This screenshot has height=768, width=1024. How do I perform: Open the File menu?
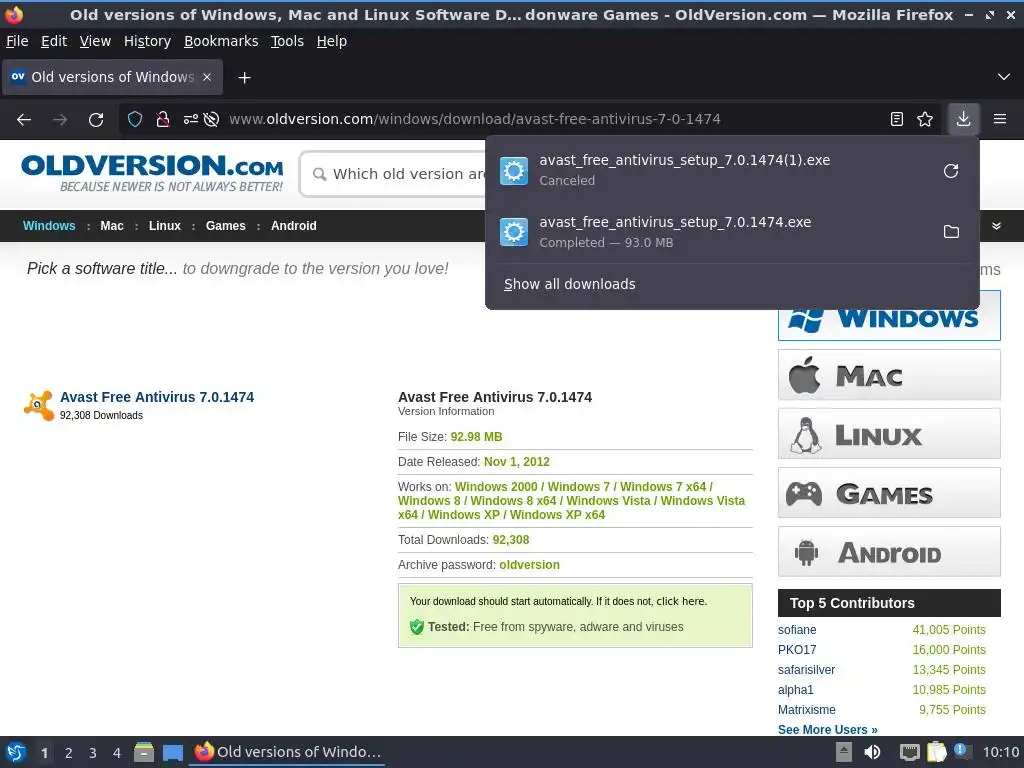(17, 41)
